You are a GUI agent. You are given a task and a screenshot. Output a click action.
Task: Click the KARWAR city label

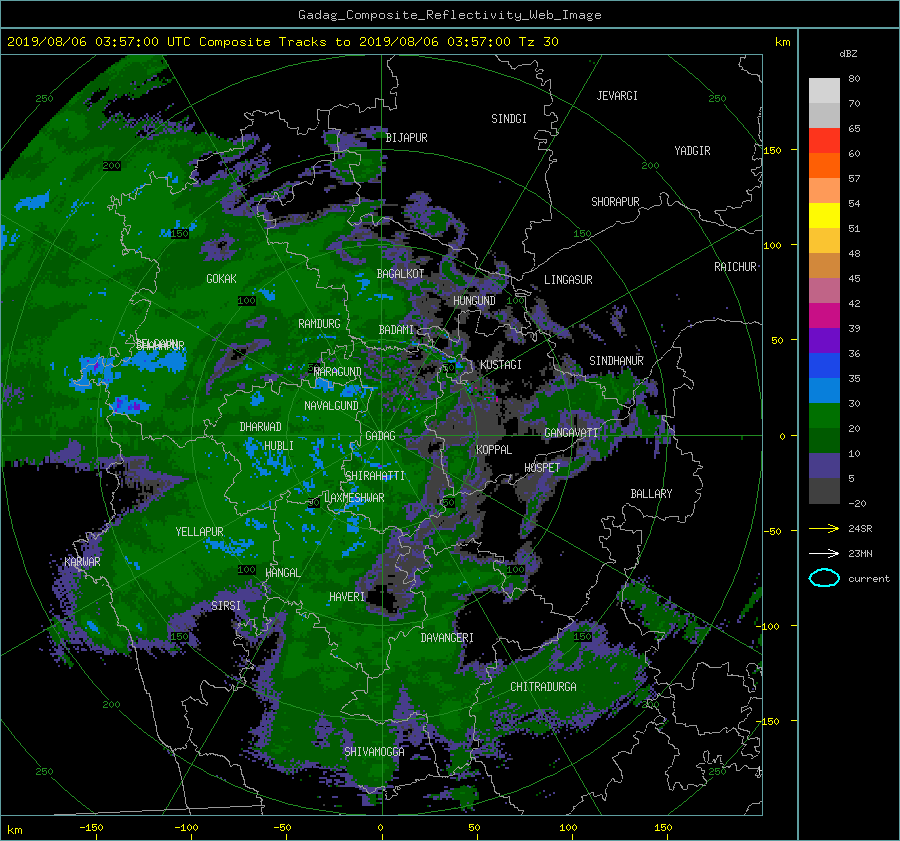pos(82,562)
